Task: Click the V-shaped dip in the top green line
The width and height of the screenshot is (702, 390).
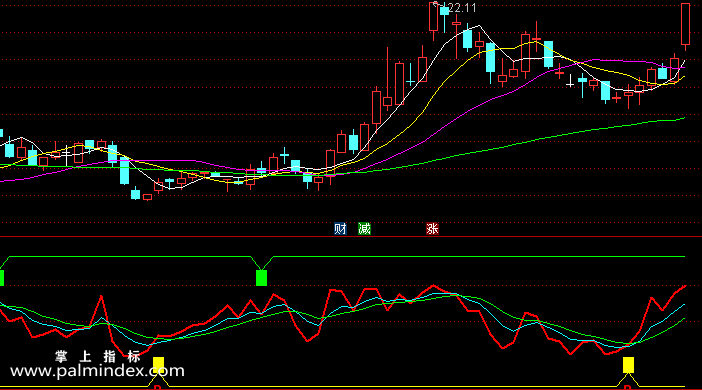Action: point(262,263)
